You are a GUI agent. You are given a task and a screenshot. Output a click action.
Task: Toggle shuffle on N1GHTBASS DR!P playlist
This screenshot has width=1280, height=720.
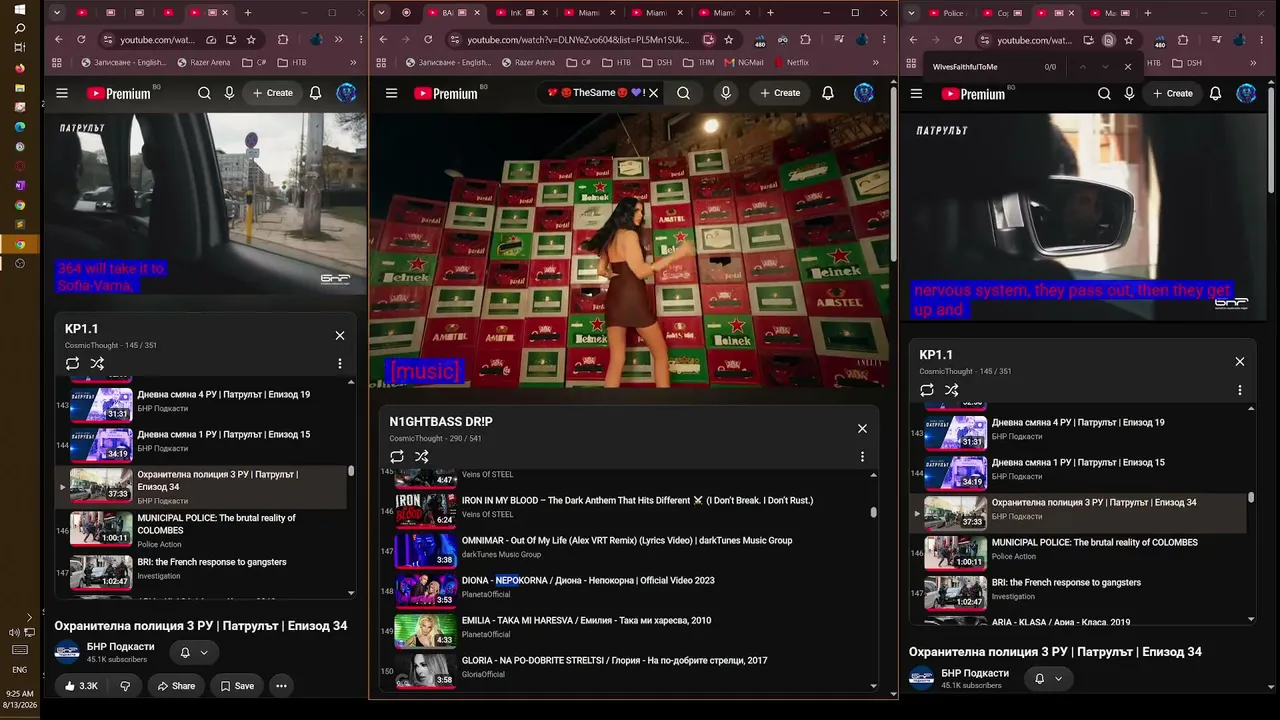(x=422, y=456)
